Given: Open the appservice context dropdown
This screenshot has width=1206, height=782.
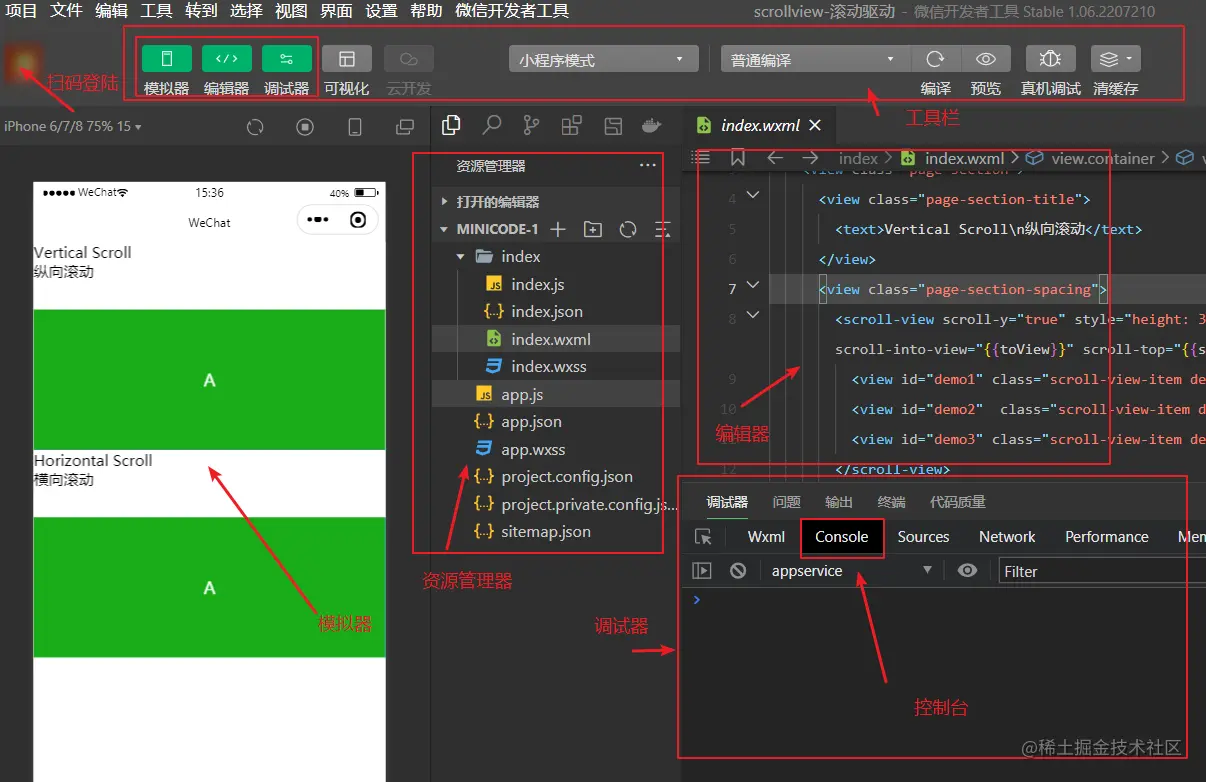Looking at the screenshot, I should 851,571.
